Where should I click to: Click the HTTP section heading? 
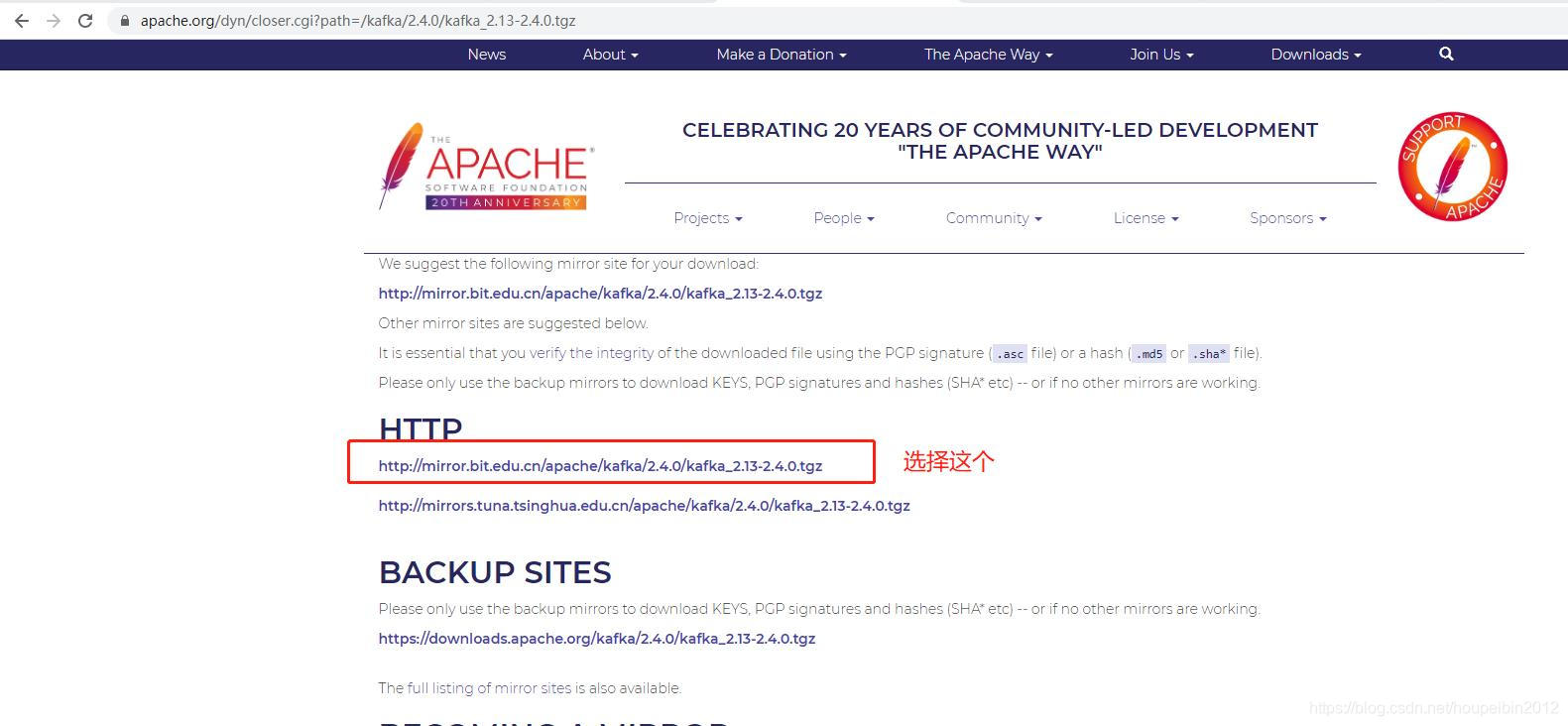pos(421,428)
